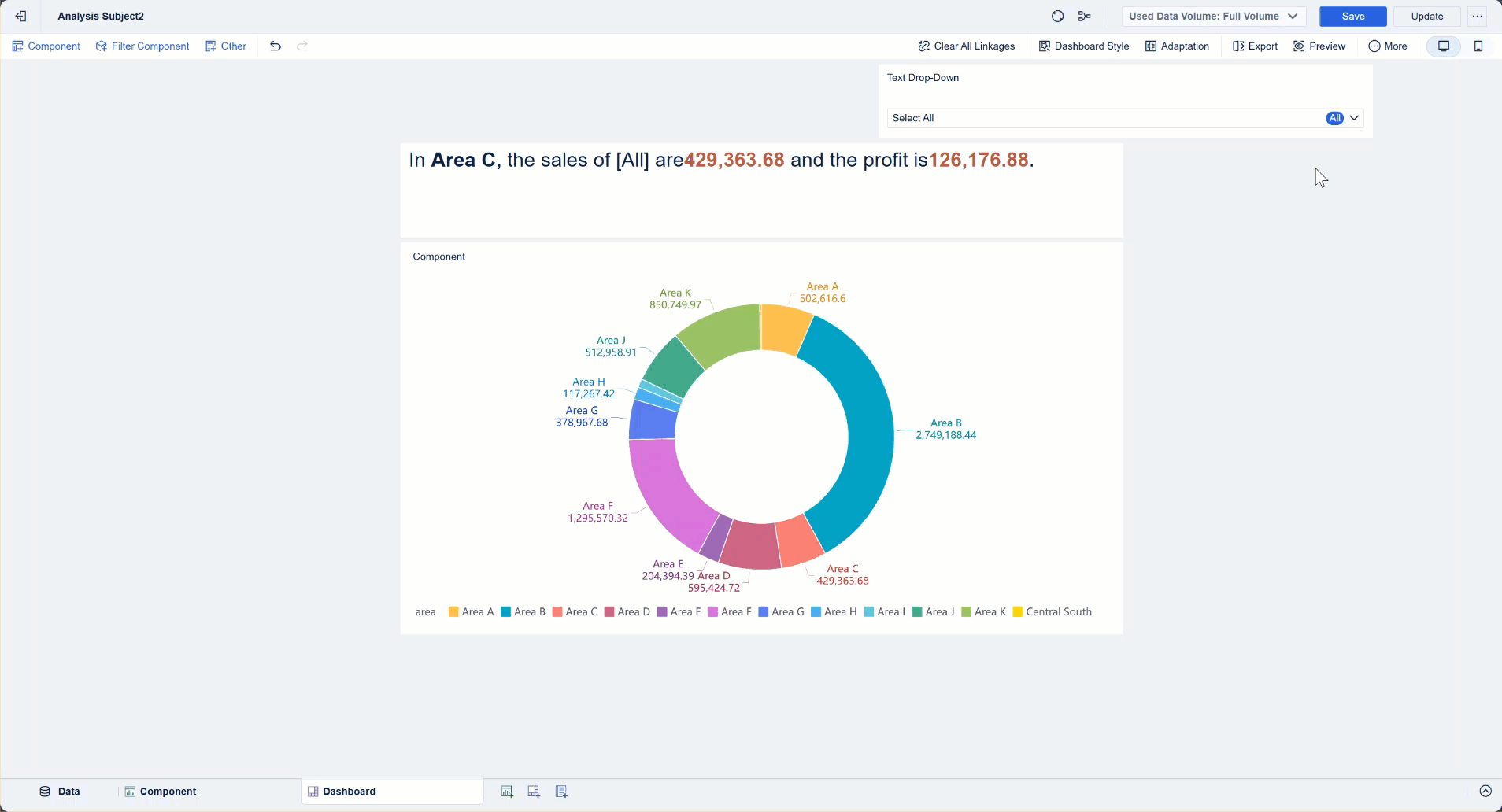
Task: Click the Analysis Subject2 title
Action: (x=101, y=16)
